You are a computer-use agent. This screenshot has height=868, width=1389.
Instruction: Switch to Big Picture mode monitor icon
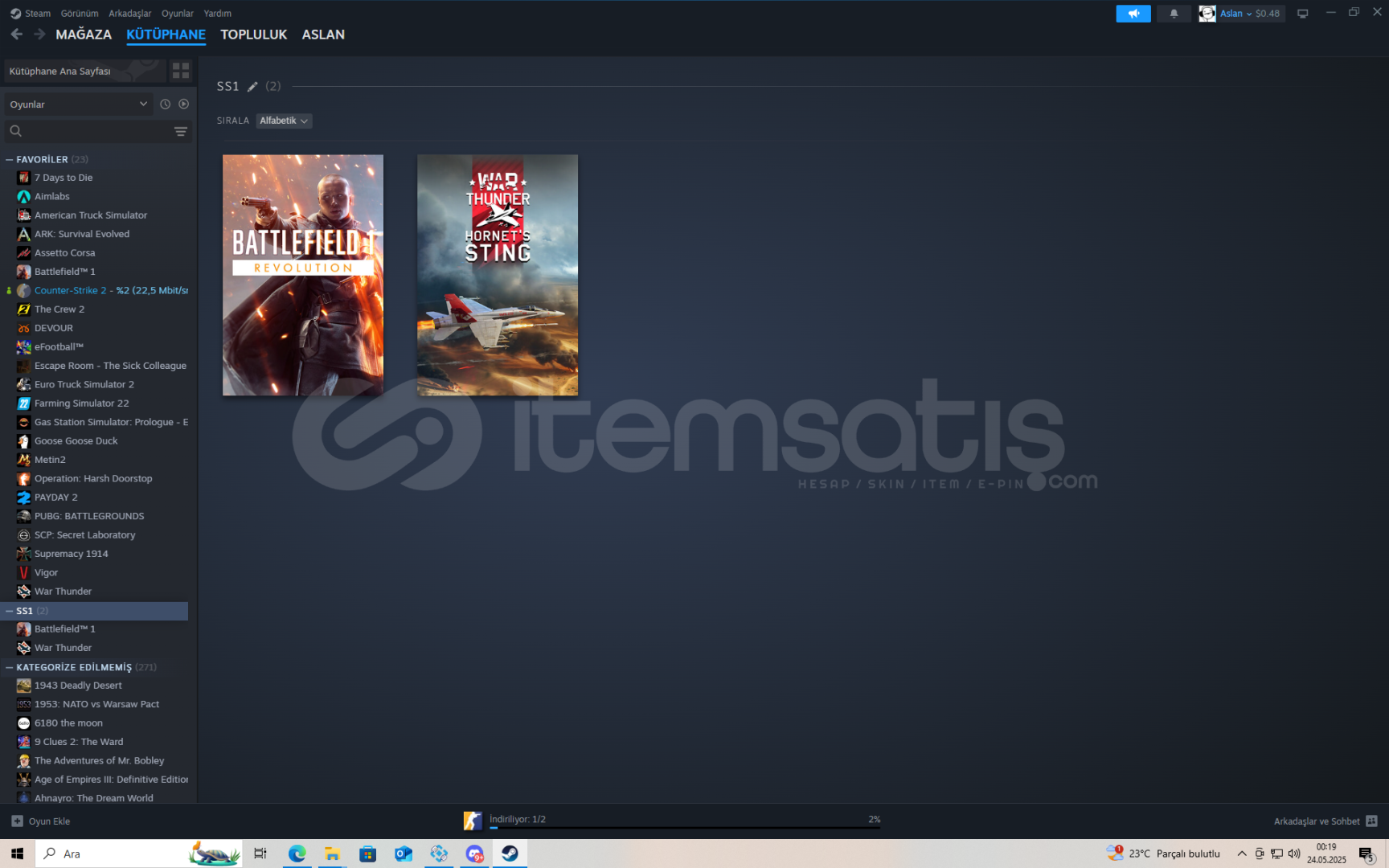(x=1303, y=14)
